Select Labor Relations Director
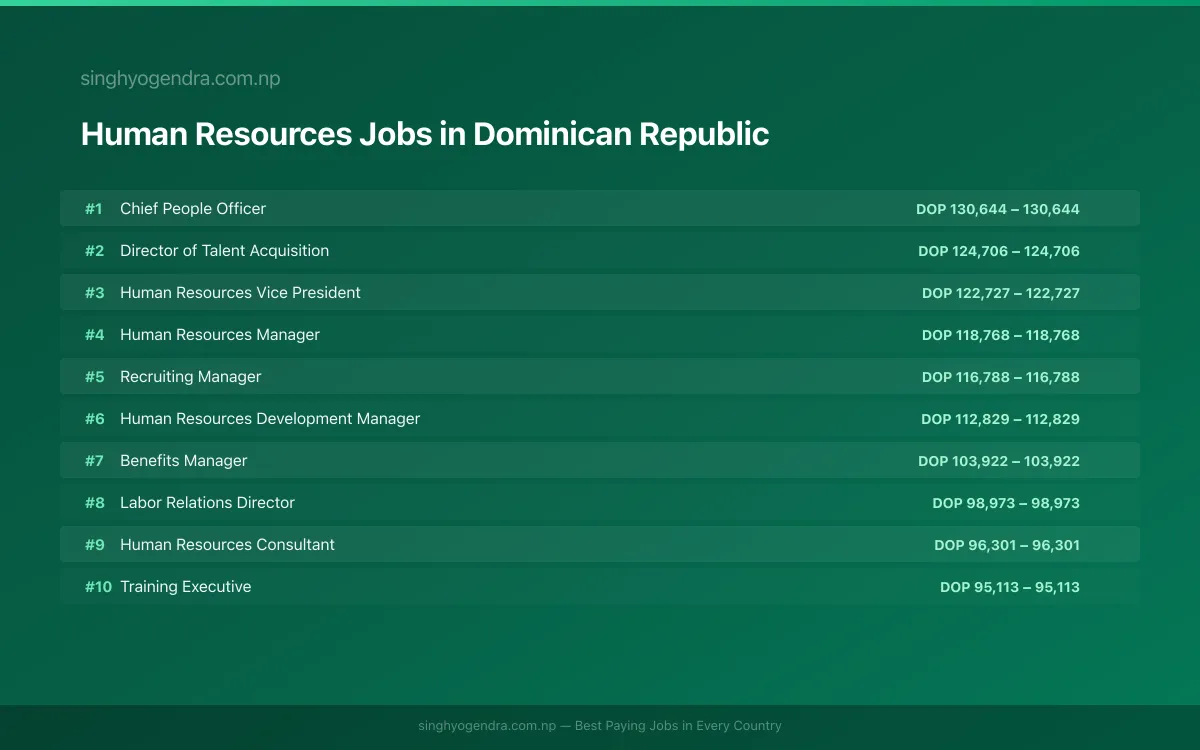The image size is (1200, 750). (x=207, y=503)
